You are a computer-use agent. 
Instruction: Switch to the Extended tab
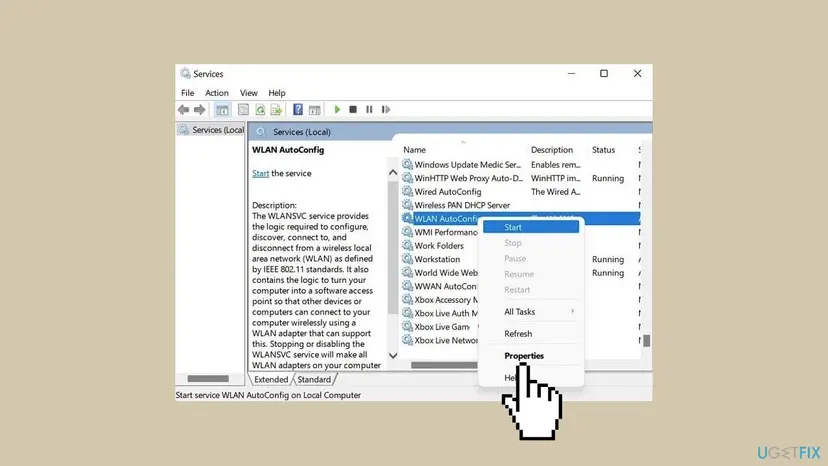[271, 379]
